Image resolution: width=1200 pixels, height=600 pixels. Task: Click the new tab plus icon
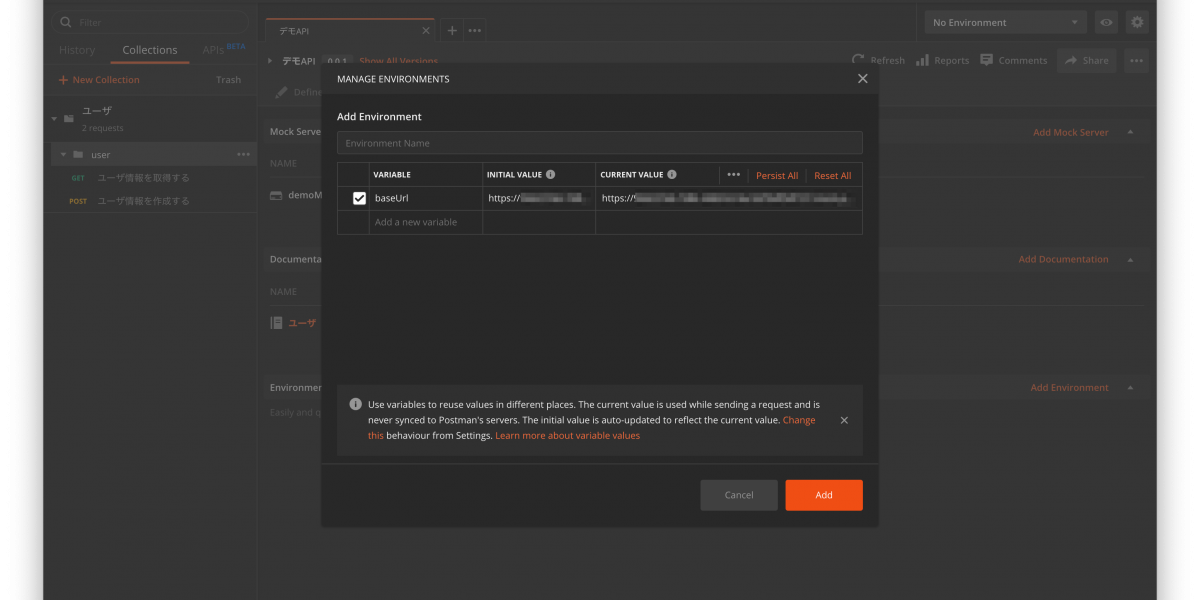coord(452,31)
